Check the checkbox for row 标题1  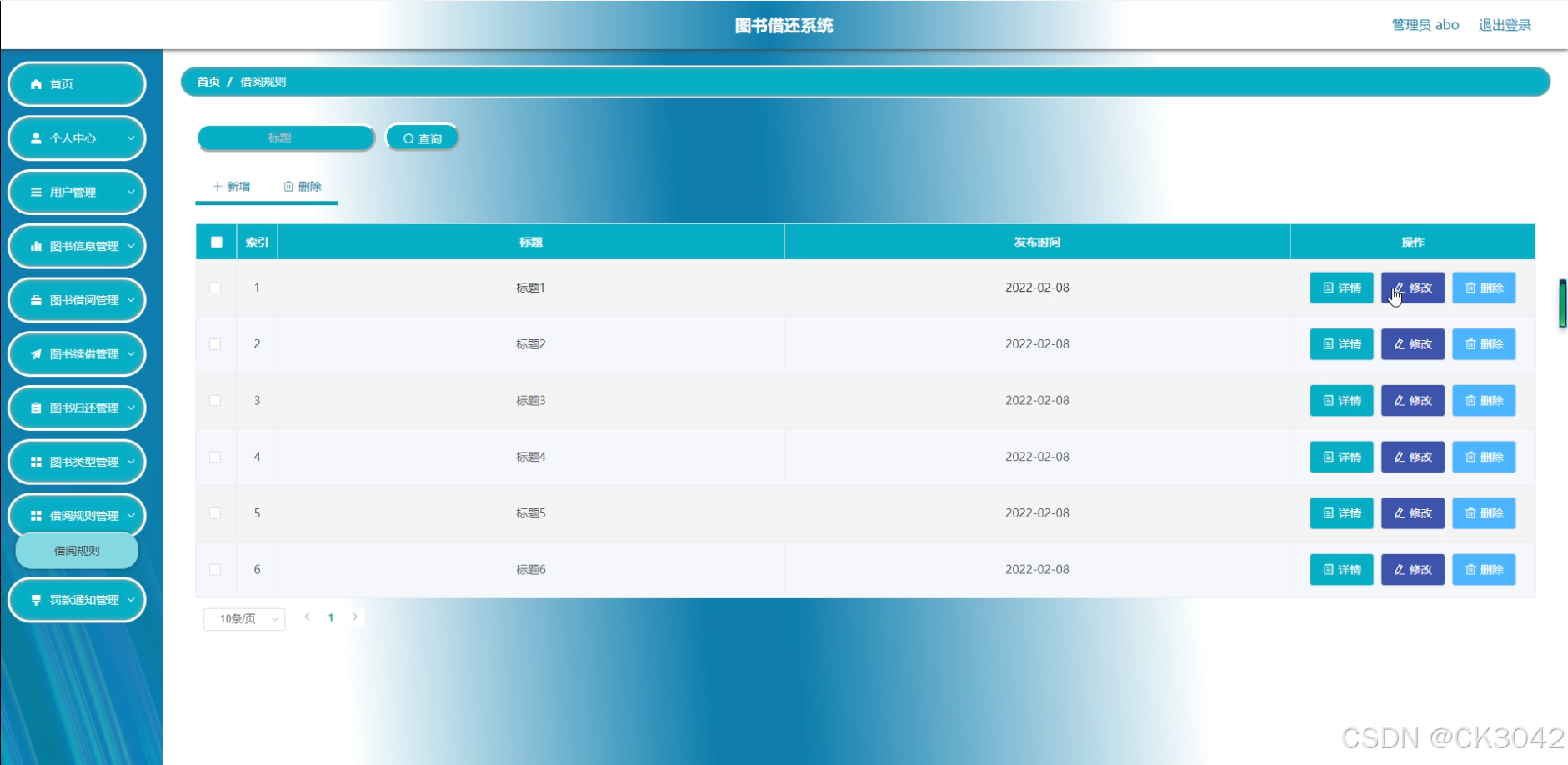[215, 287]
